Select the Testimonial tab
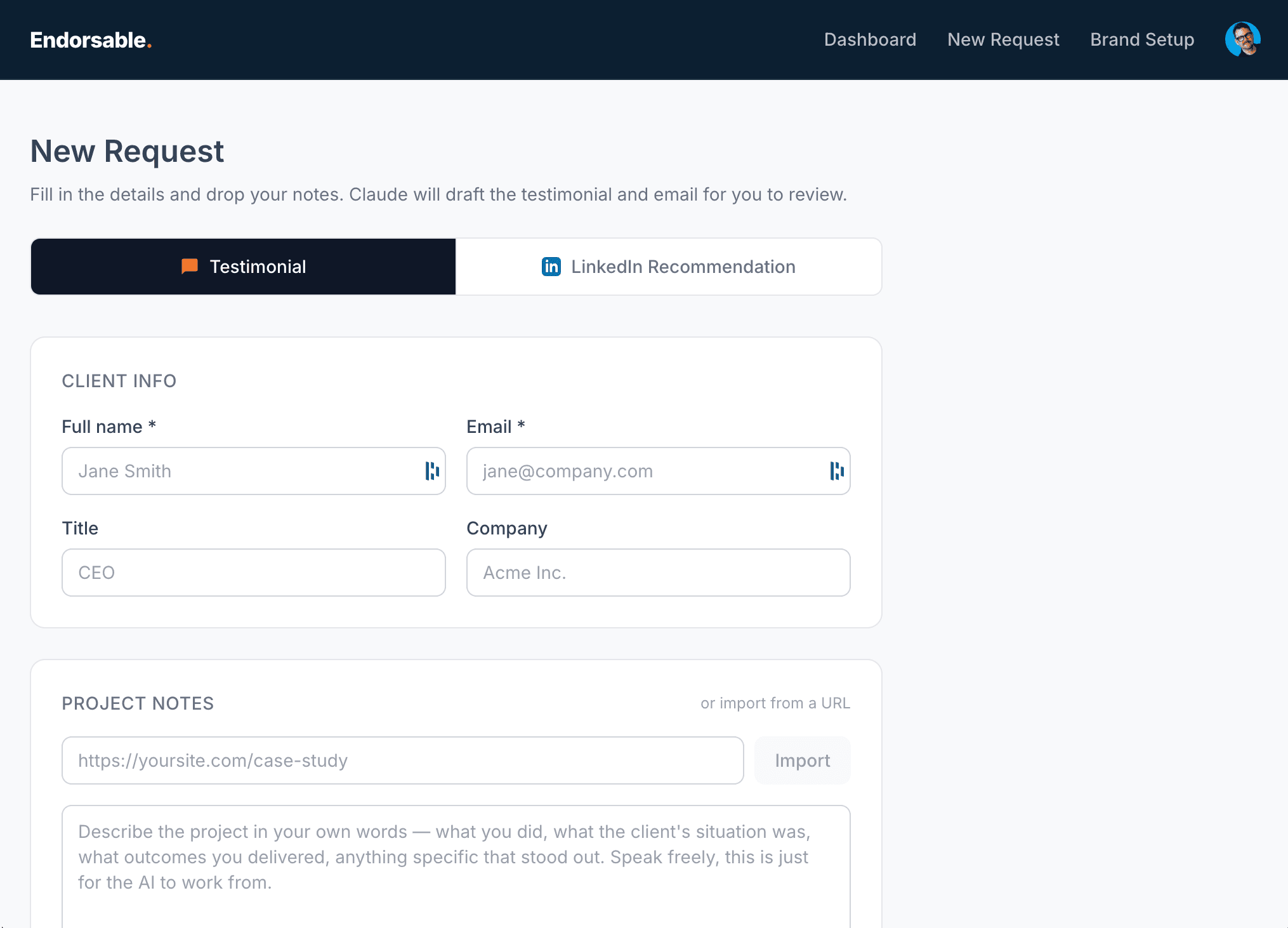Image resolution: width=1288 pixels, height=928 pixels. (244, 267)
